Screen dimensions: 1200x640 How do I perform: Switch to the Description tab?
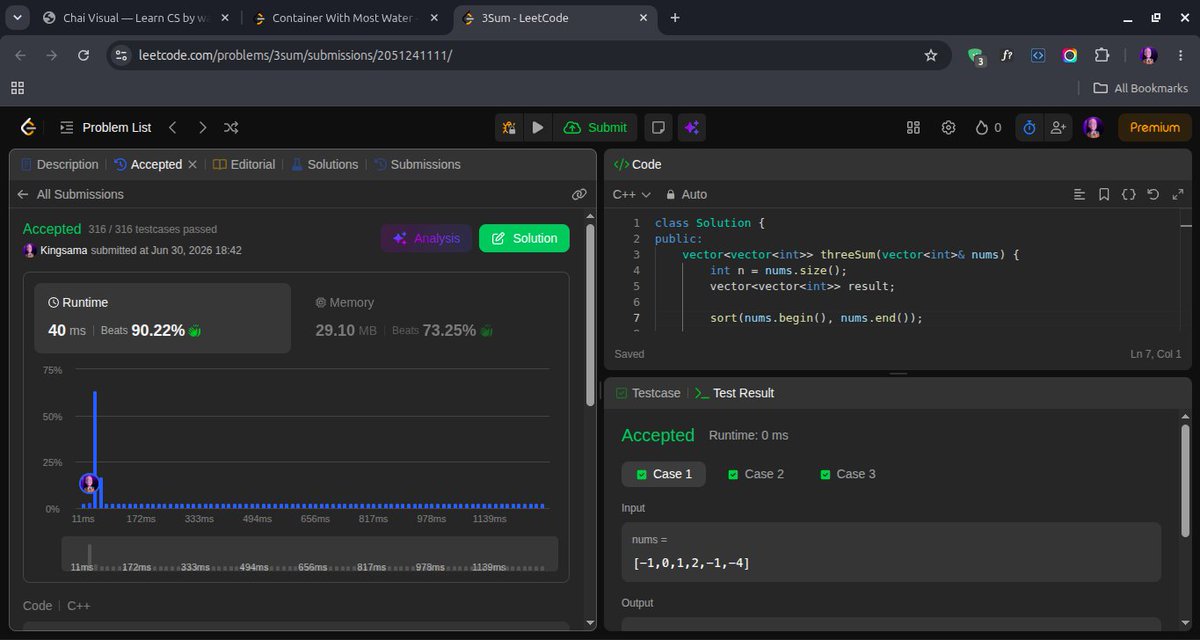[59, 164]
